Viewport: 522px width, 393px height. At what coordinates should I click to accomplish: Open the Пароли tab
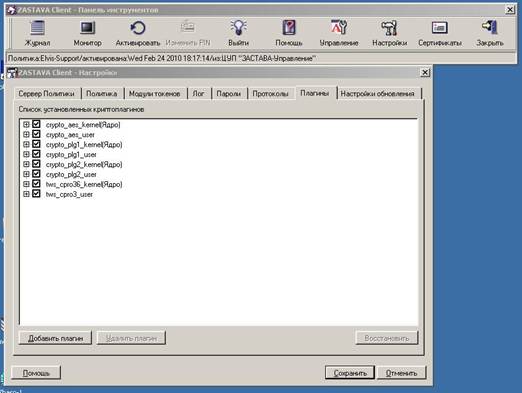tap(229, 94)
